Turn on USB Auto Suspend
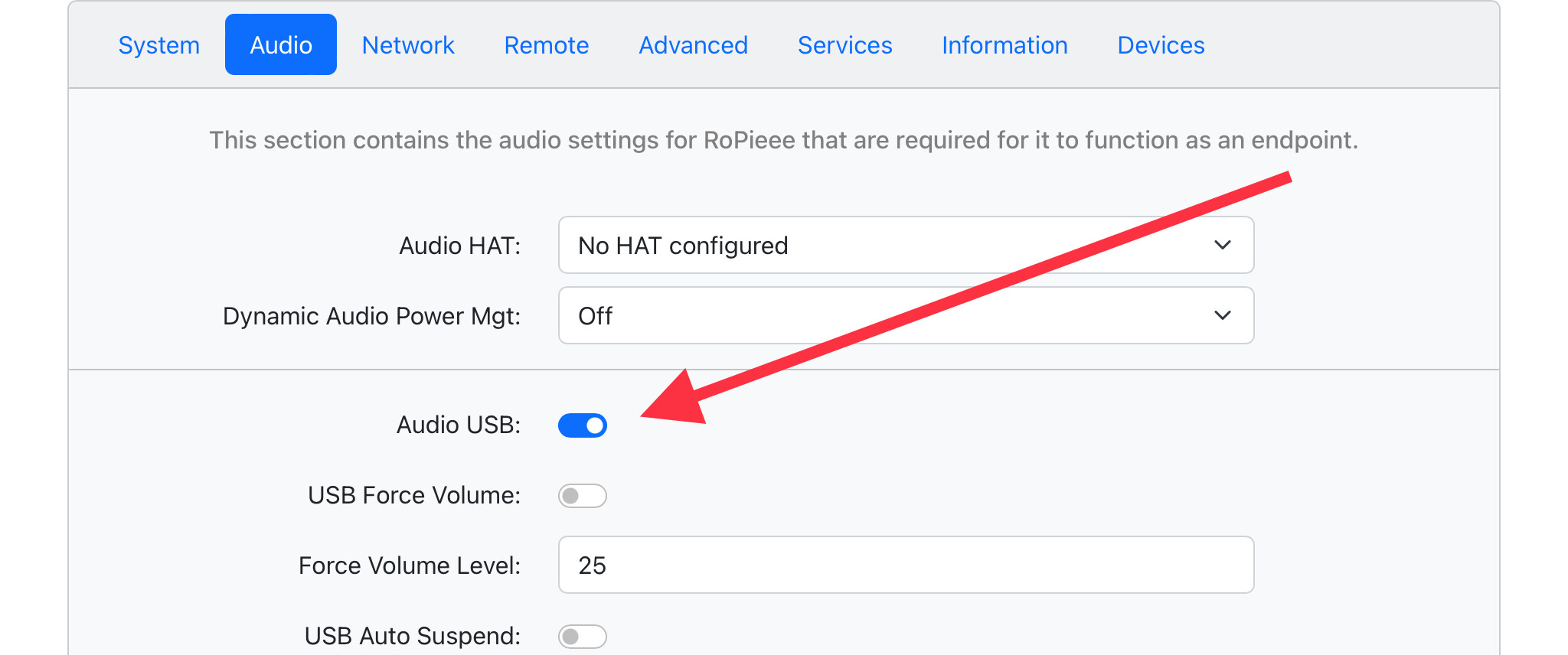The image size is (1568, 655). coord(583,637)
